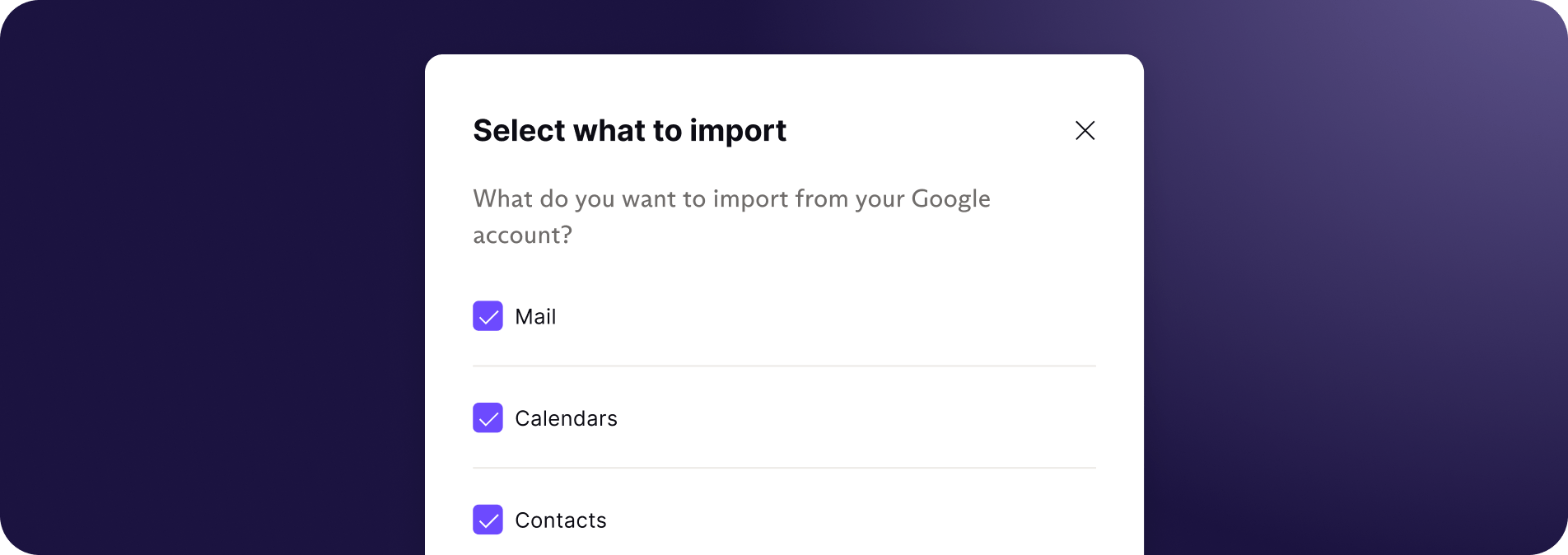Click the word 'account?' in the description
Viewport: 1568px width, 555px height.
[522, 236]
